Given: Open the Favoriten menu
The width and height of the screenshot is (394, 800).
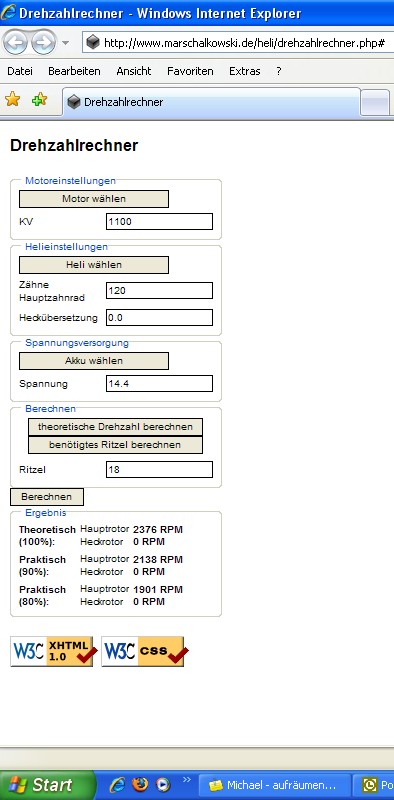Looking at the screenshot, I should 190,71.
